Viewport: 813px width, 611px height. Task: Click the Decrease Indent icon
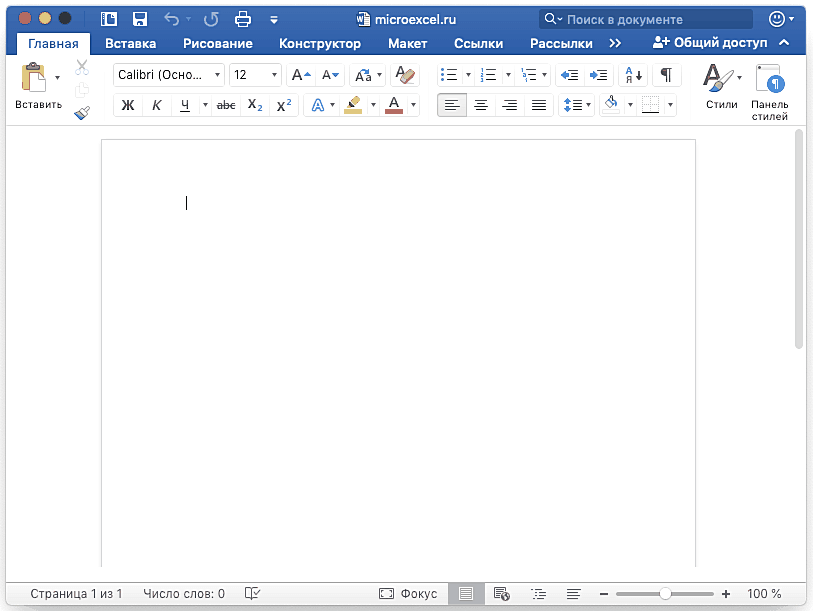pos(569,75)
